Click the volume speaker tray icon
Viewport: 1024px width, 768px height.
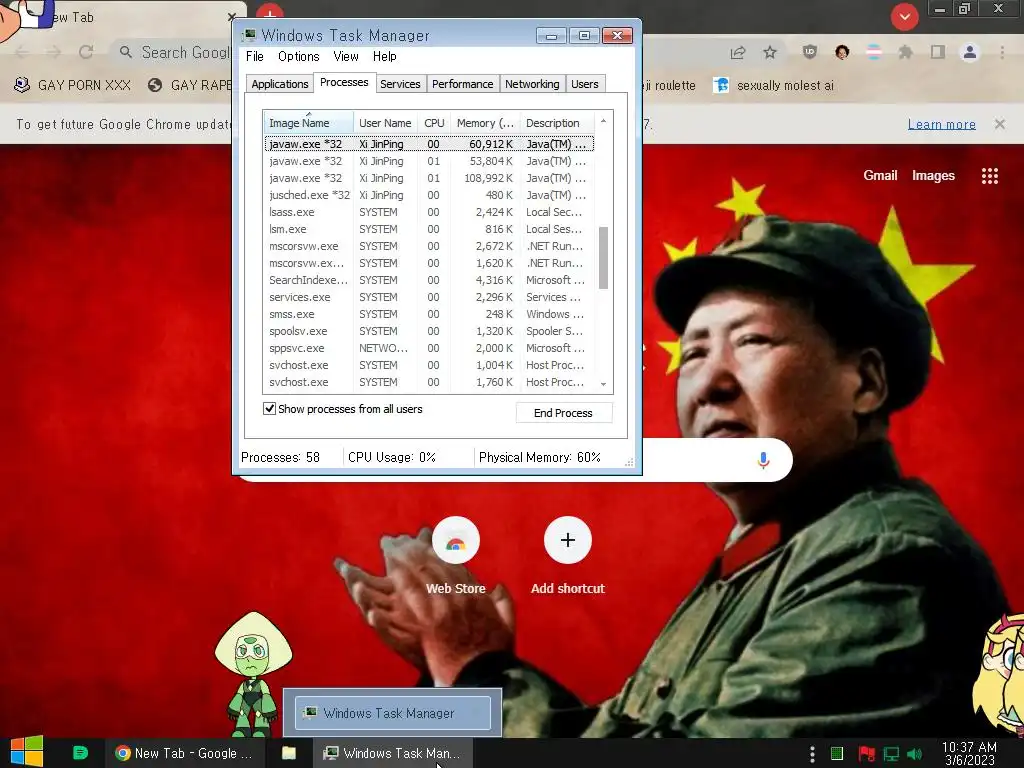coord(915,754)
